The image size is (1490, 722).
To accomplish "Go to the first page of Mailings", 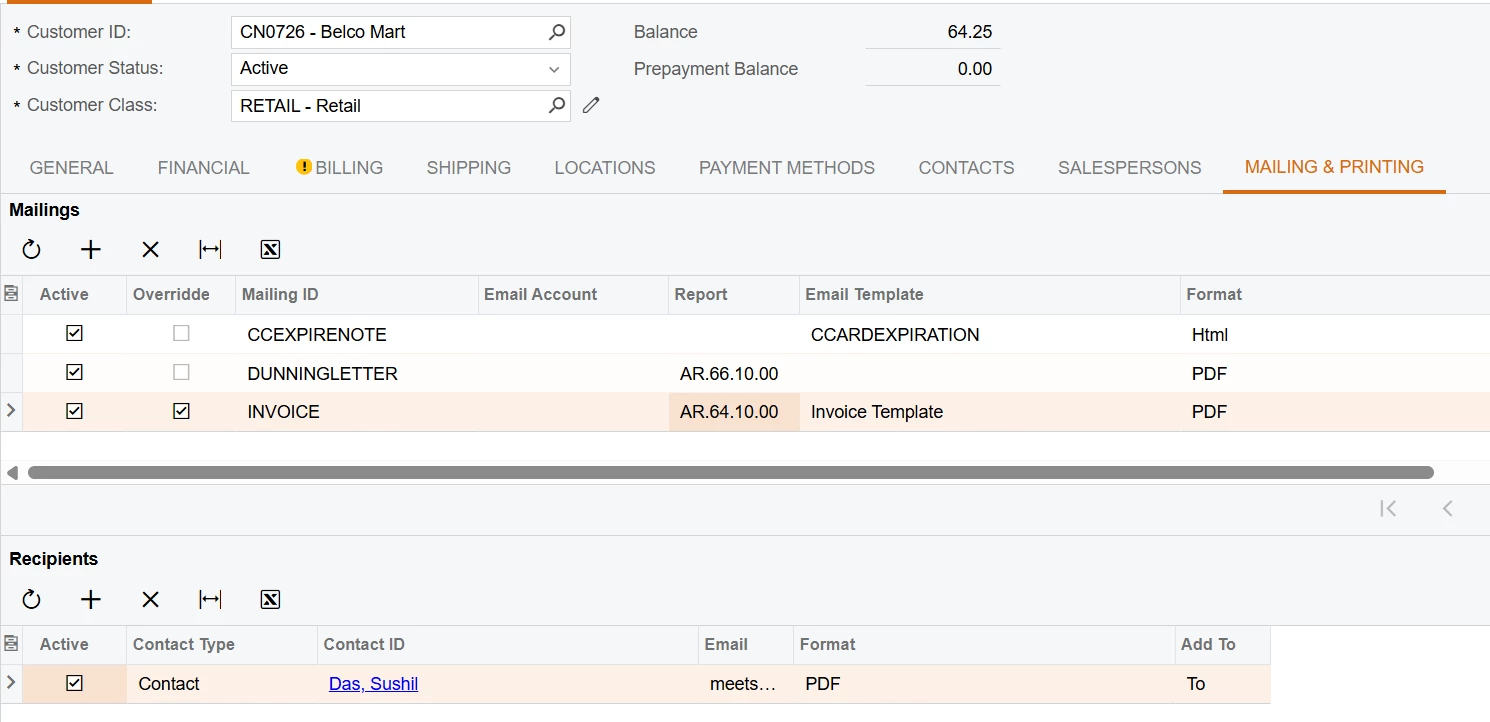I will (1388, 509).
